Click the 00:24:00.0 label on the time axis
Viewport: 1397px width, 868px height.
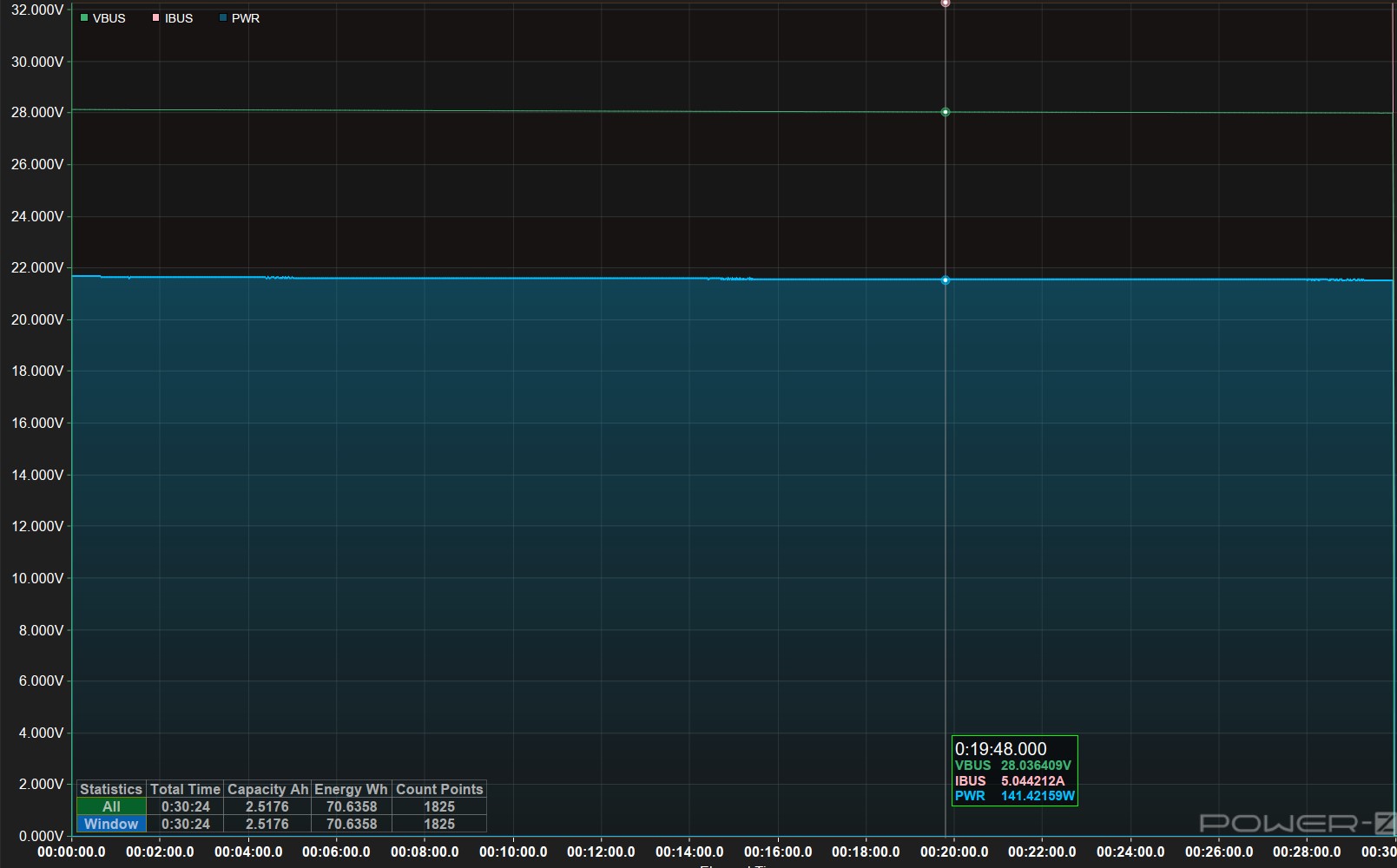click(1130, 852)
